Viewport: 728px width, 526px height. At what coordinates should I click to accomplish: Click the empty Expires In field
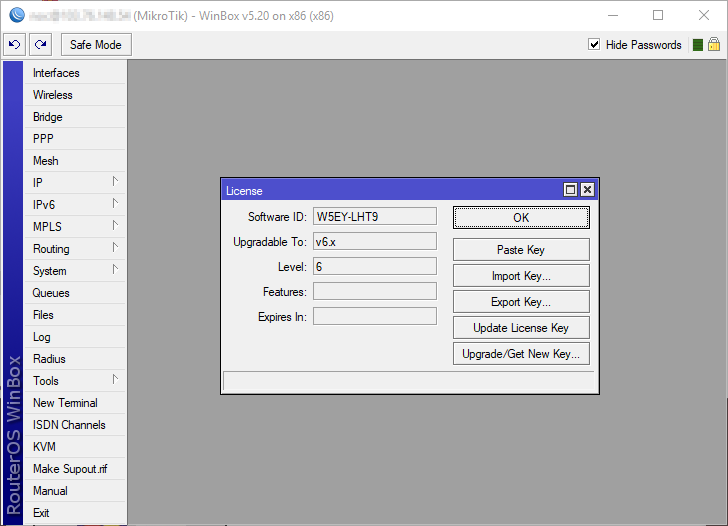click(375, 317)
